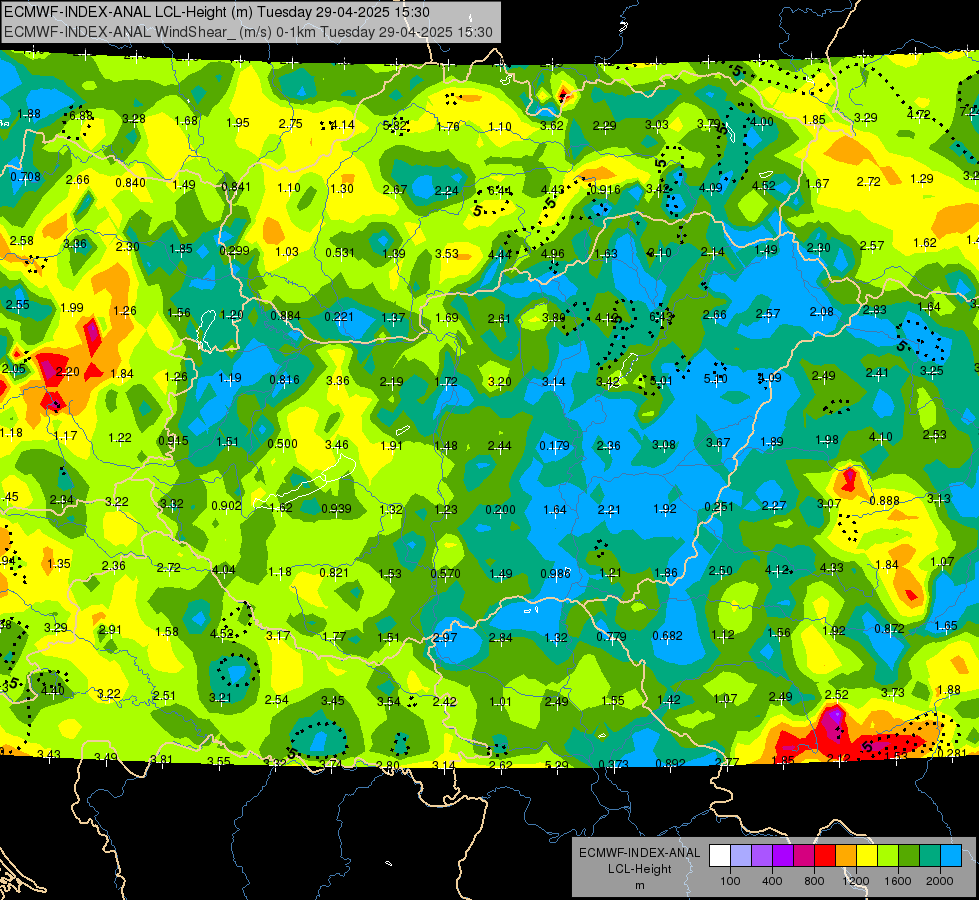Screen dimensions: 979x900
Task: Click the wind shear value 0.299
Action: click(x=234, y=250)
